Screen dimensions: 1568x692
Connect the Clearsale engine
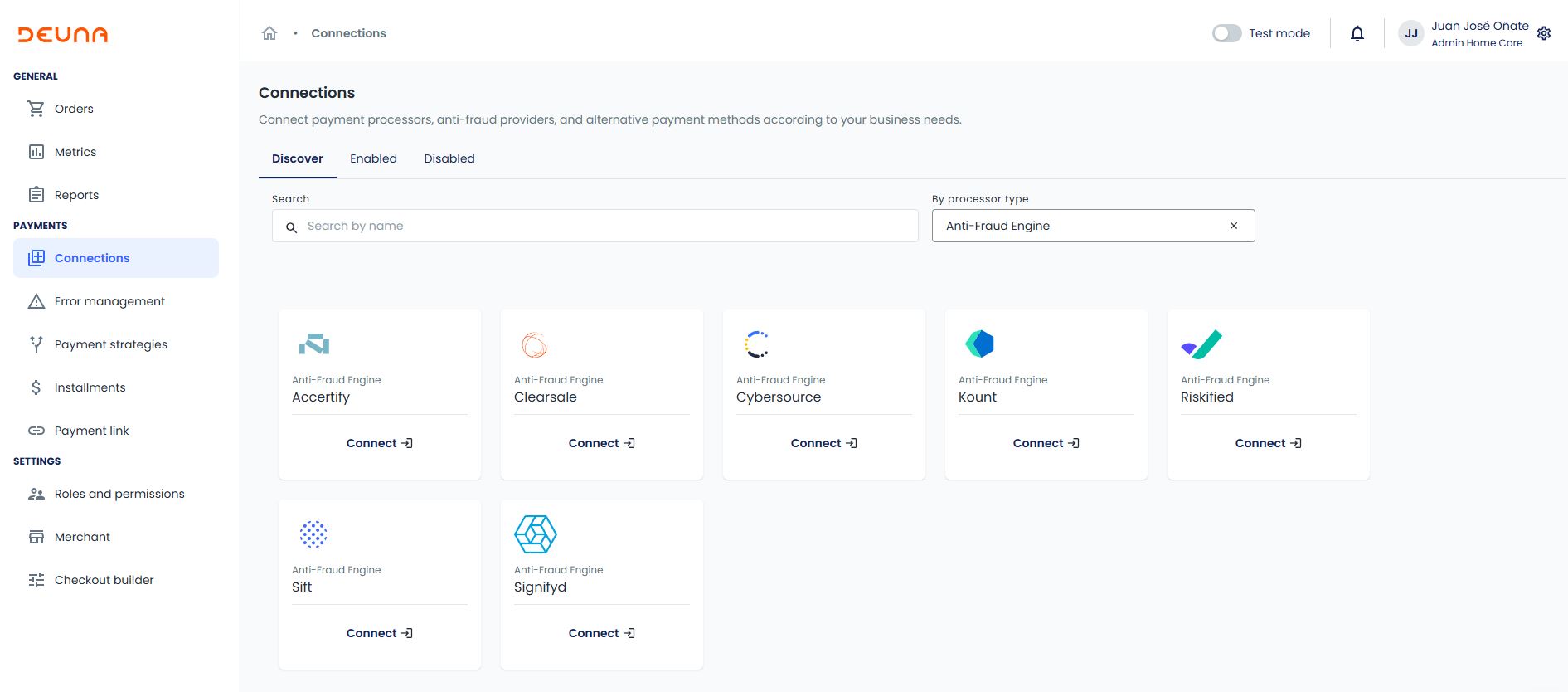click(602, 443)
